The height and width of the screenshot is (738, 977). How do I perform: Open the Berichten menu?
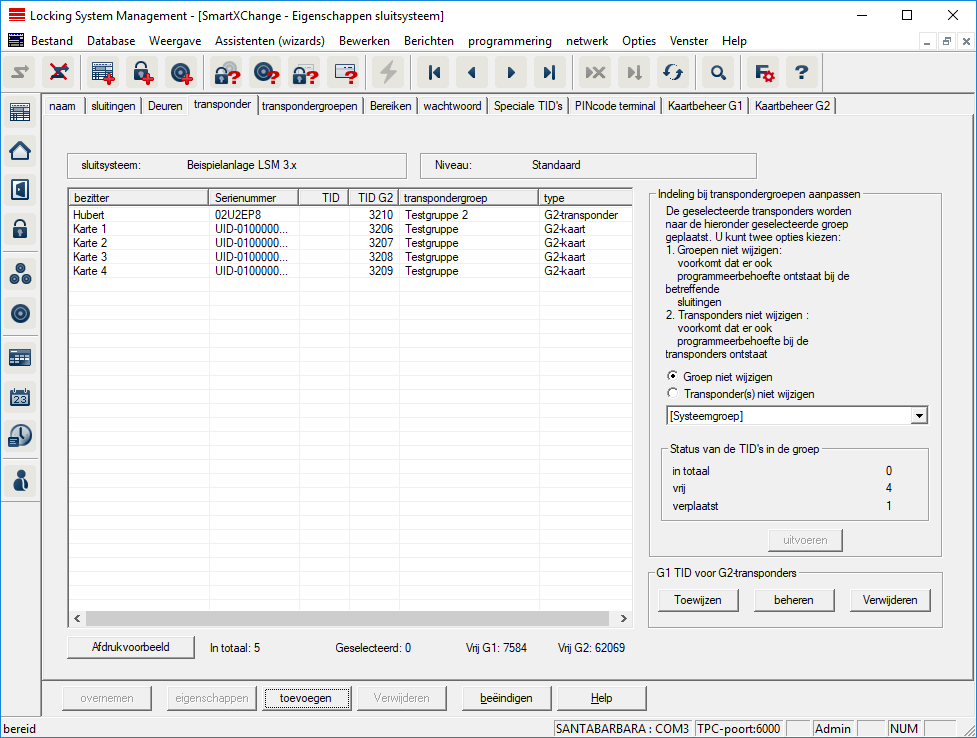click(x=428, y=41)
